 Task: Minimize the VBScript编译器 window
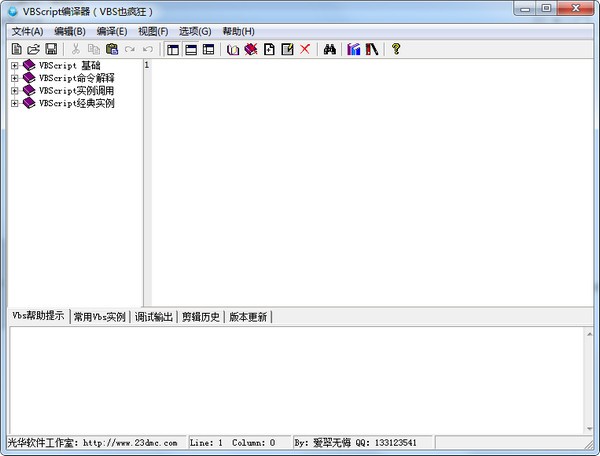point(525,9)
